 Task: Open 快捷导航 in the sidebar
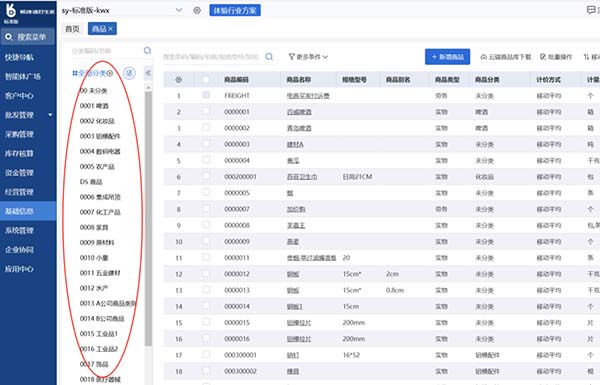pos(19,57)
